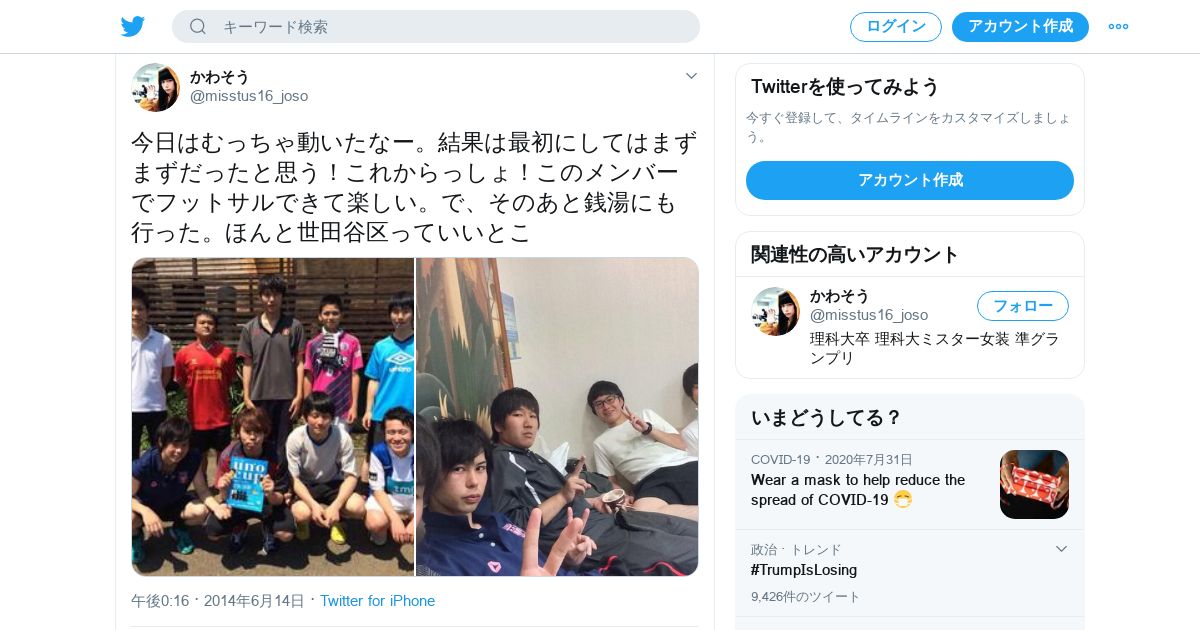Expand the tweet options chevron
Screen dimensions: 1200x630
point(691,76)
